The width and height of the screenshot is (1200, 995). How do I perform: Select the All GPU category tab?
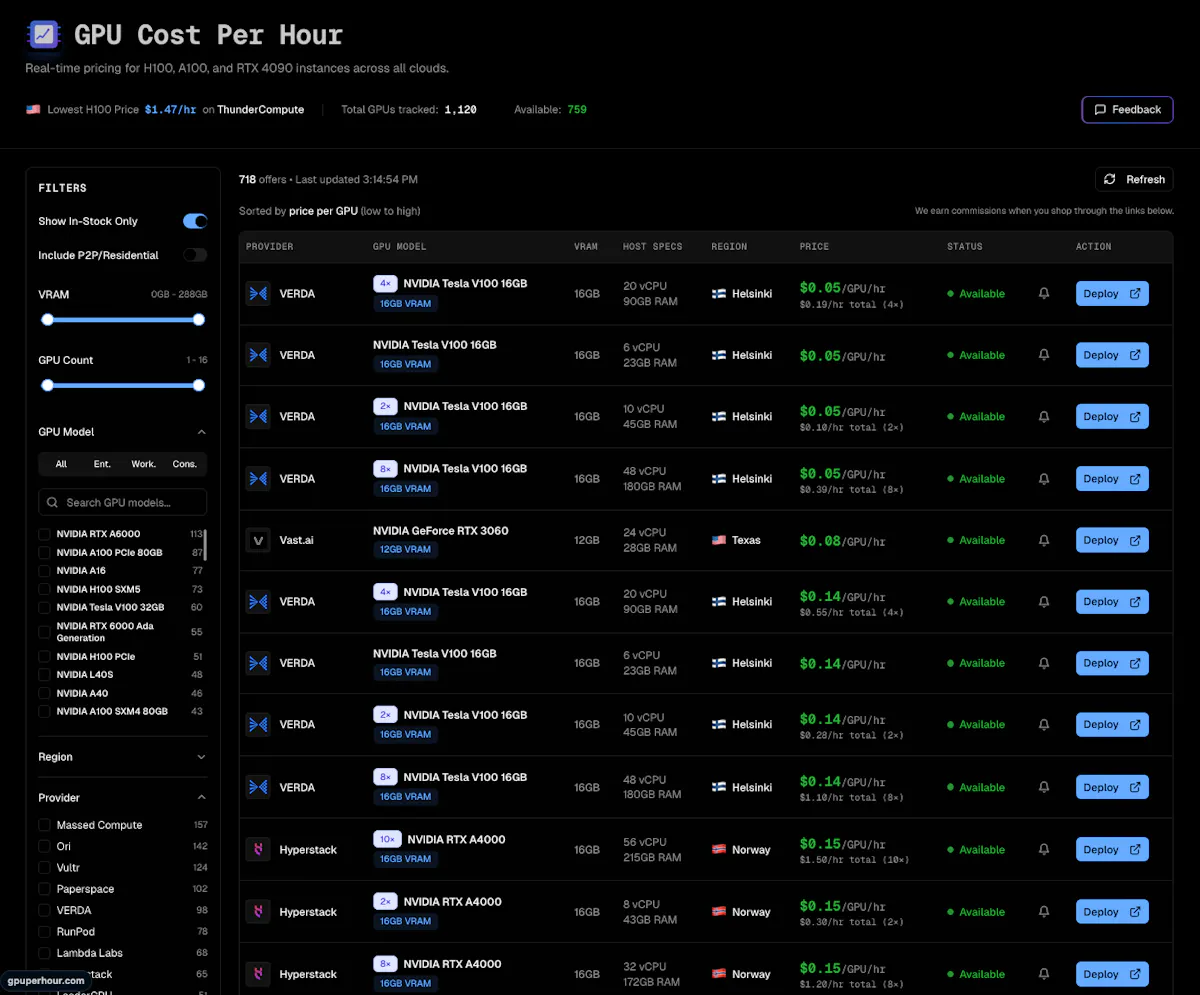[x=61, y=464]
